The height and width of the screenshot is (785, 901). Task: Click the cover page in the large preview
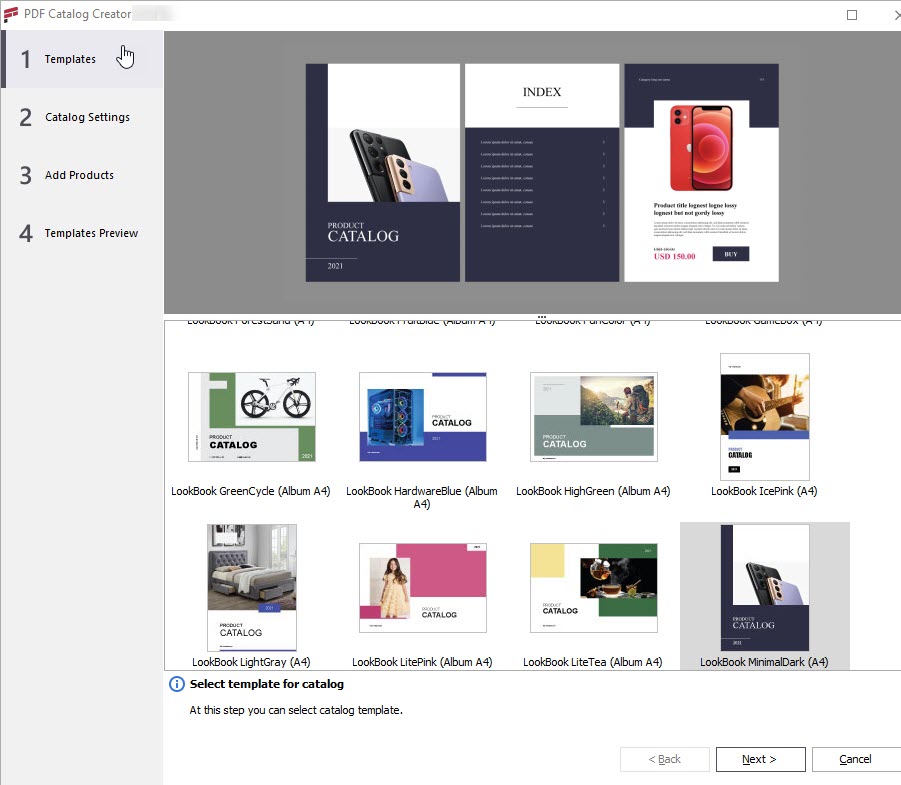pyautogui.click(x=383, y=172)
